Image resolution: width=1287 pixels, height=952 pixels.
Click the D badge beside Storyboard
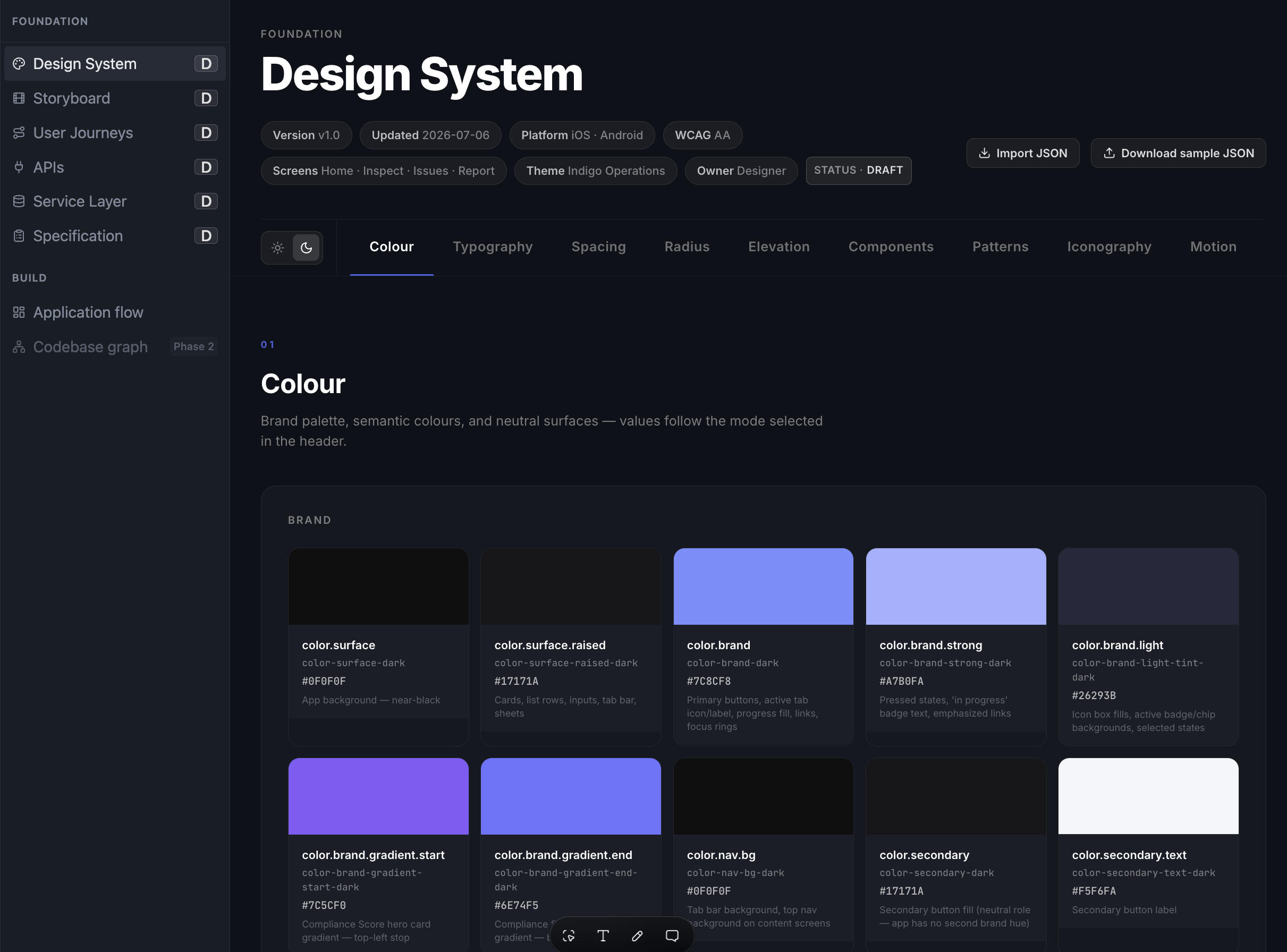coord(206,98)
